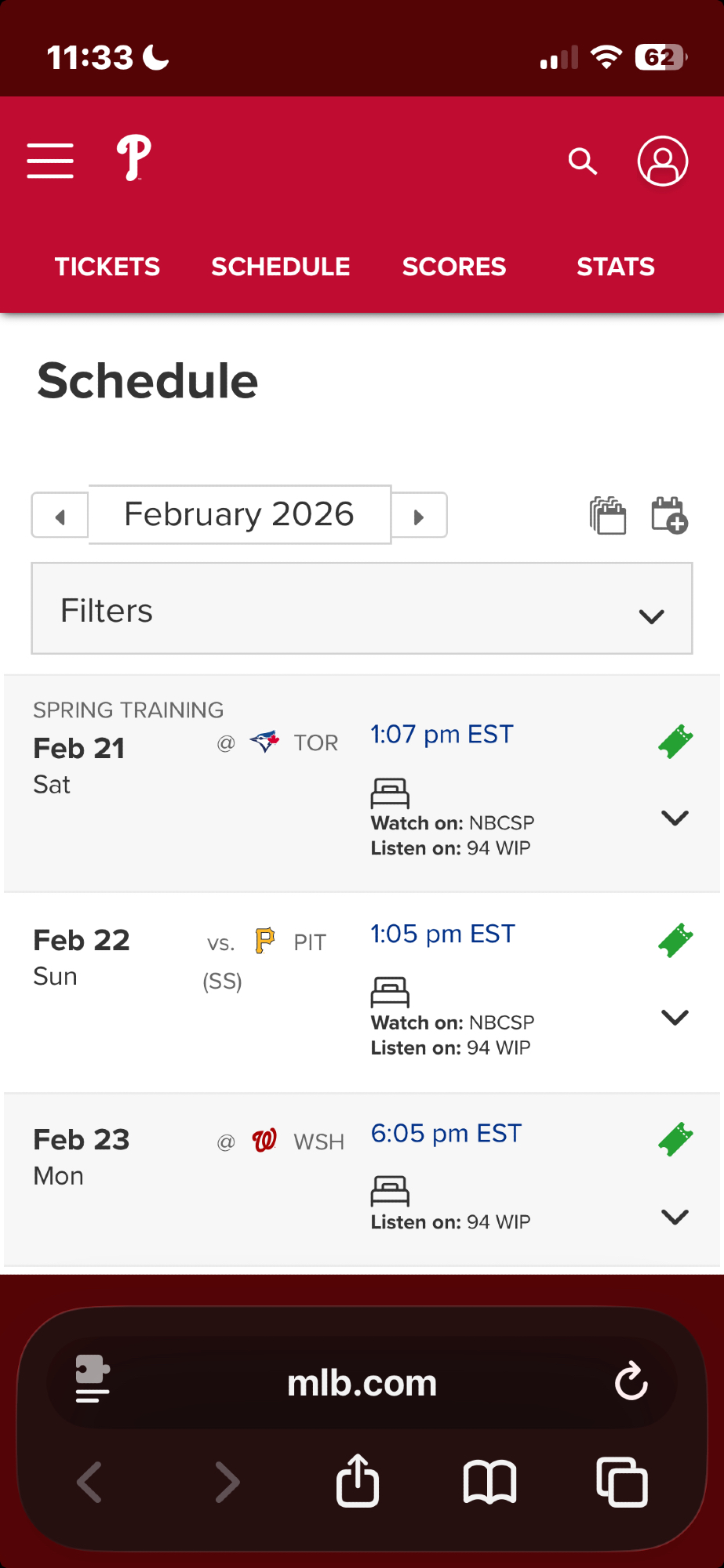The width and height of the screenshot is (724, 1568).
Task: Tap the ticket icon for Feb 23 game
Action: tap(675, 1139)
